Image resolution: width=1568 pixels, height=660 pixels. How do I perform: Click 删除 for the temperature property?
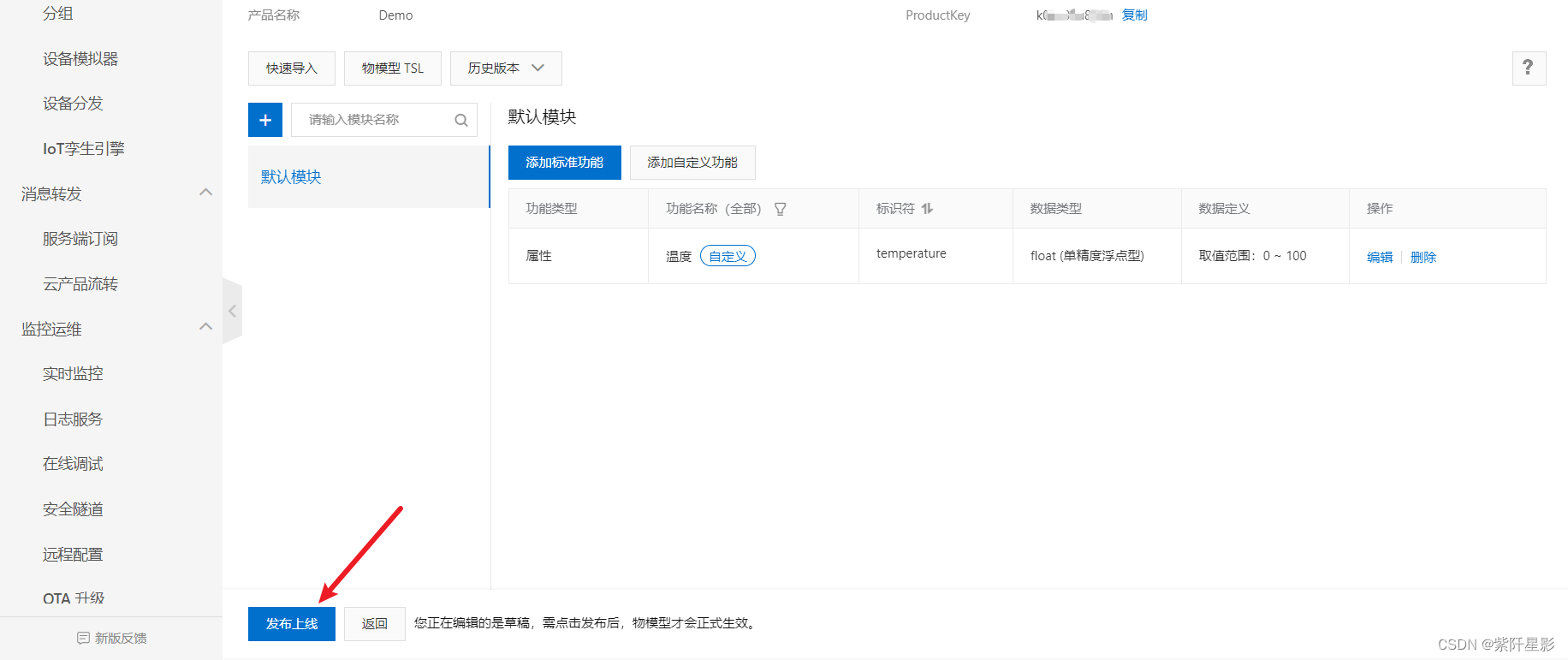click(x=1423, y=257)
